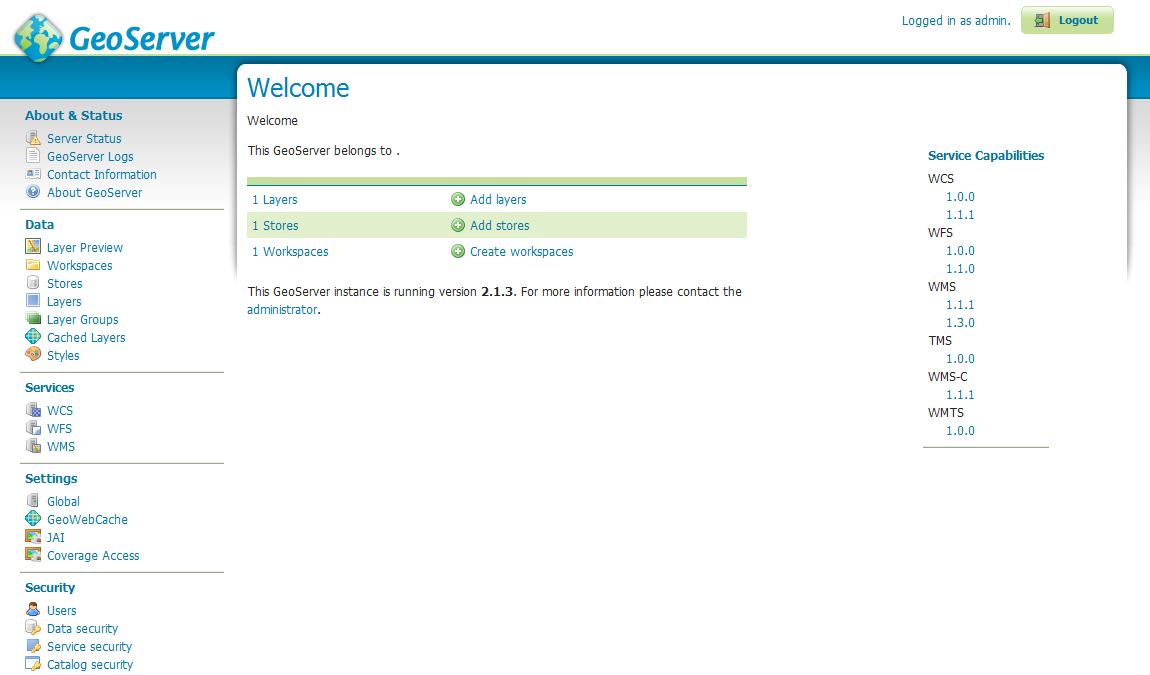
Task: Click the Contact Information card icon
Action: point(33,174)
